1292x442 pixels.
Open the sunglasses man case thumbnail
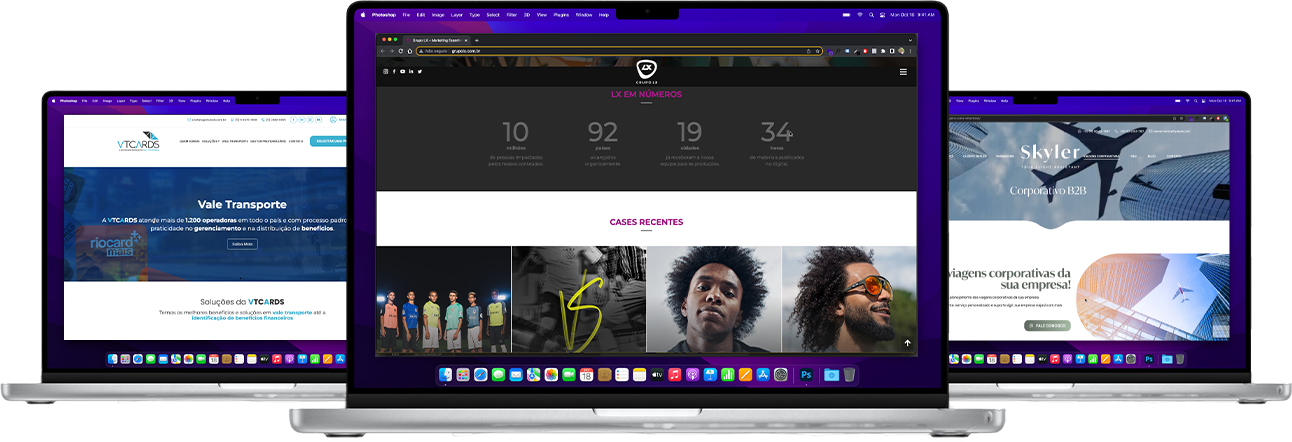tap(849, 300)
